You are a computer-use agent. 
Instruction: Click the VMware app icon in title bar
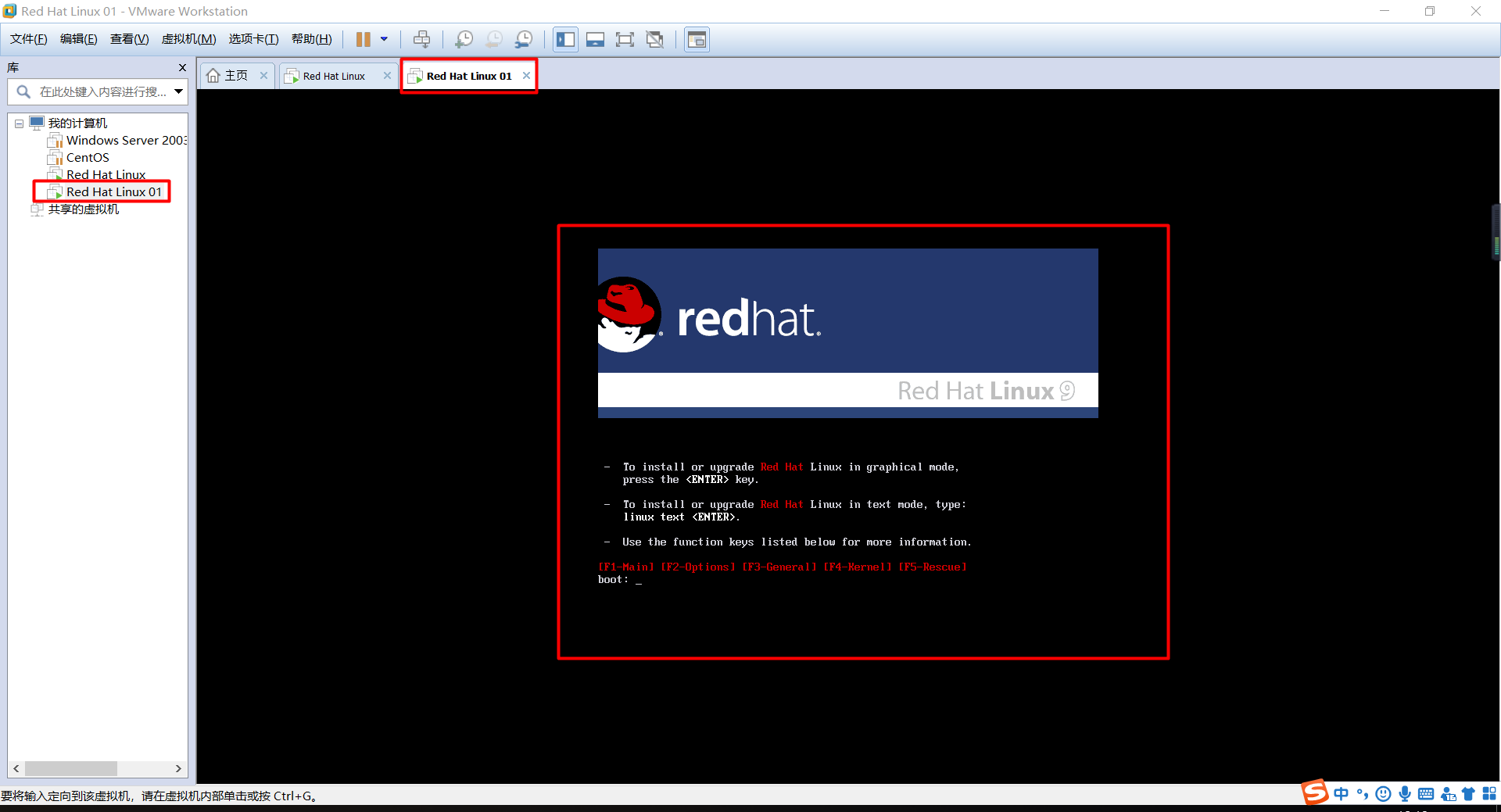click(x=9, y=11)
